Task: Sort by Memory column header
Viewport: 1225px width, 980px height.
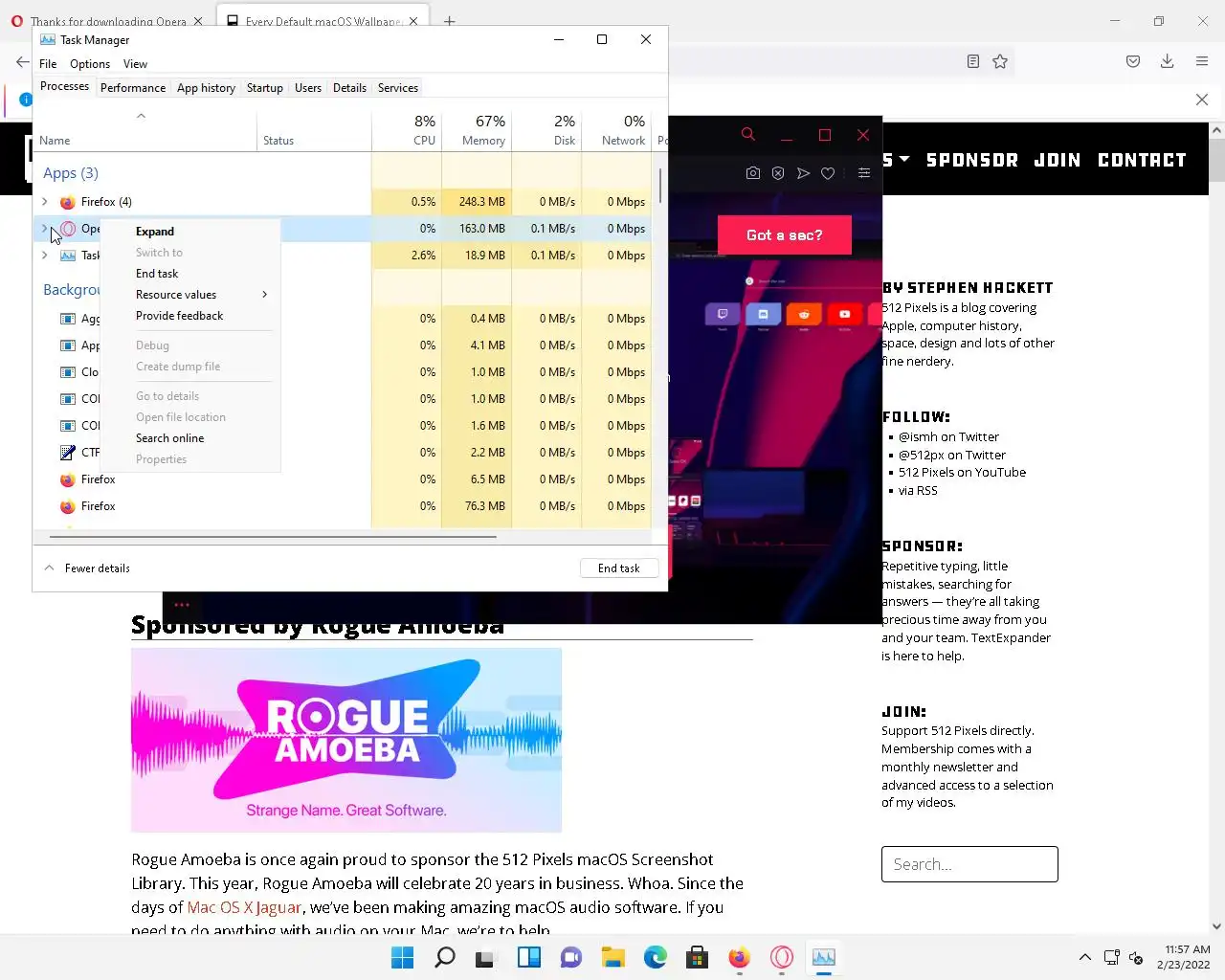Action: tap(477, 130)
